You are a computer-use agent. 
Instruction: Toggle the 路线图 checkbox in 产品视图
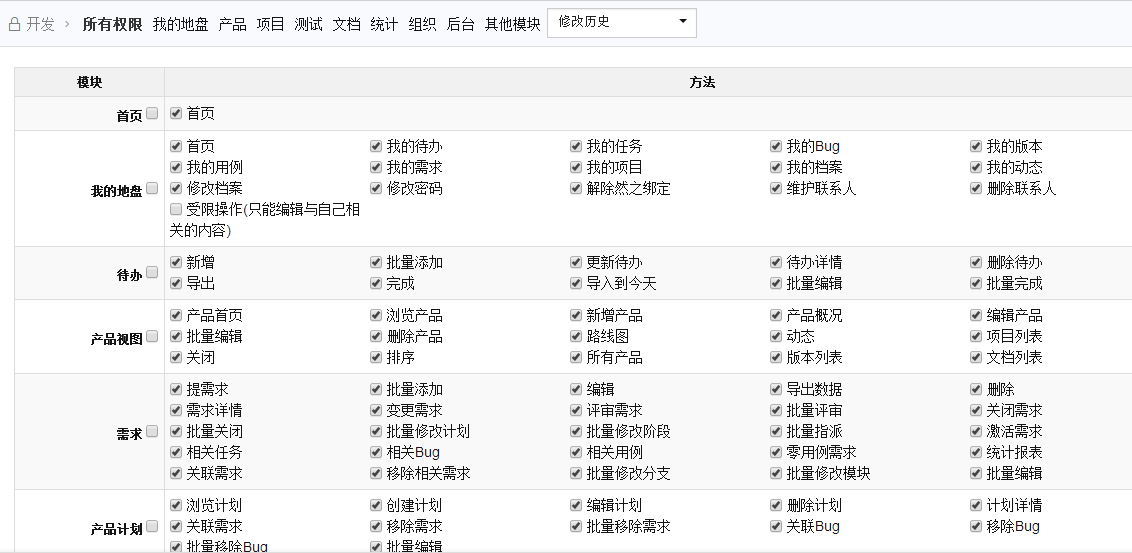pyautogui.click(x=576, y=336)
